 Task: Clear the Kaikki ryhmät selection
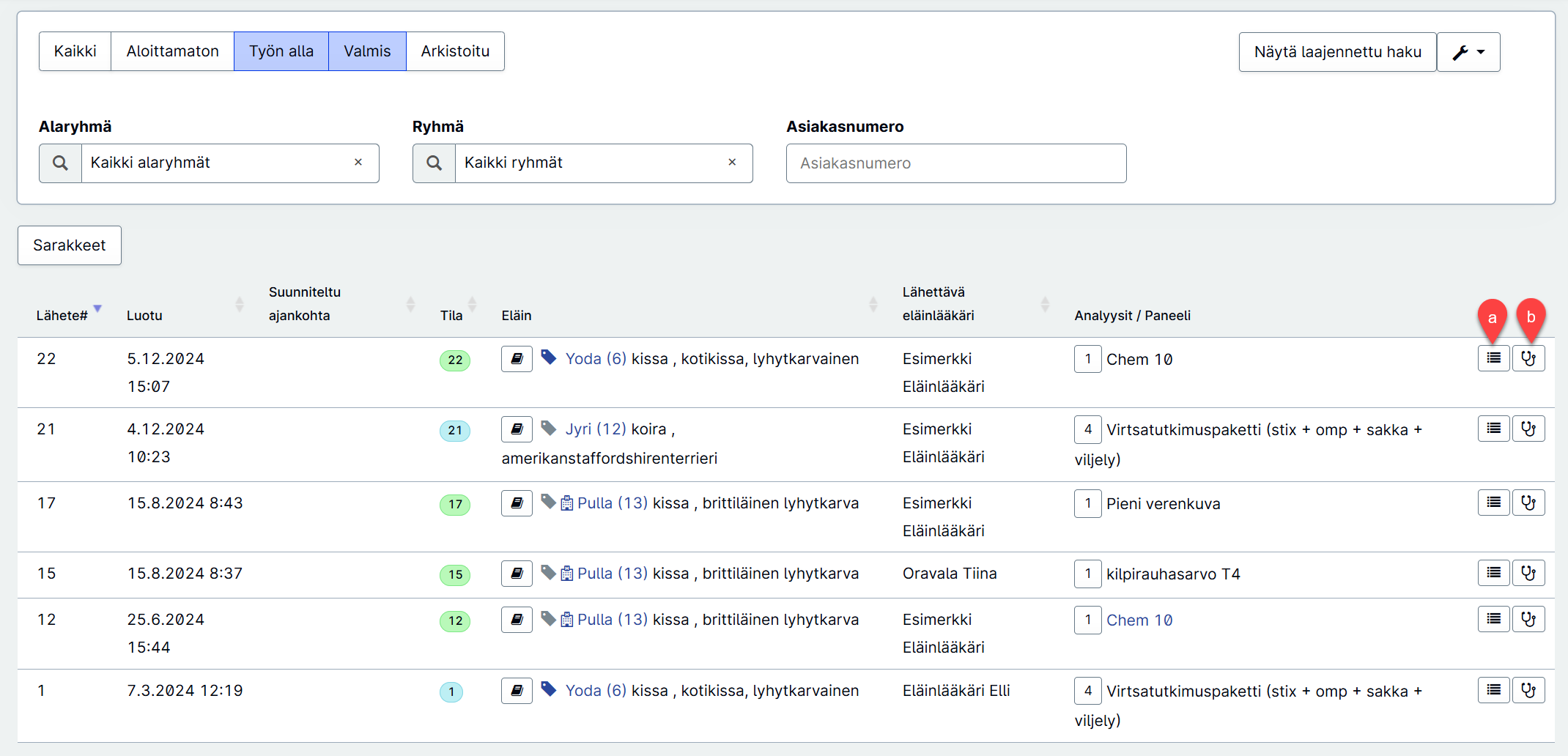point(732,163)
